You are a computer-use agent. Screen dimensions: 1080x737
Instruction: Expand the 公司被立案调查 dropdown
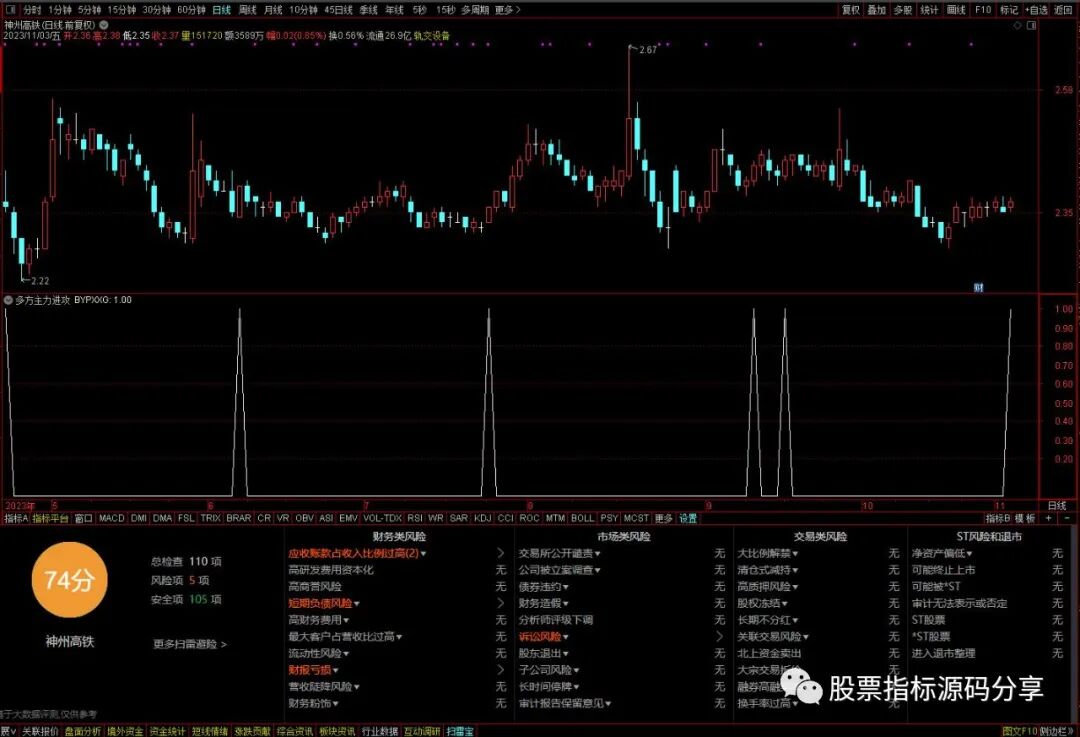[597, 570]
